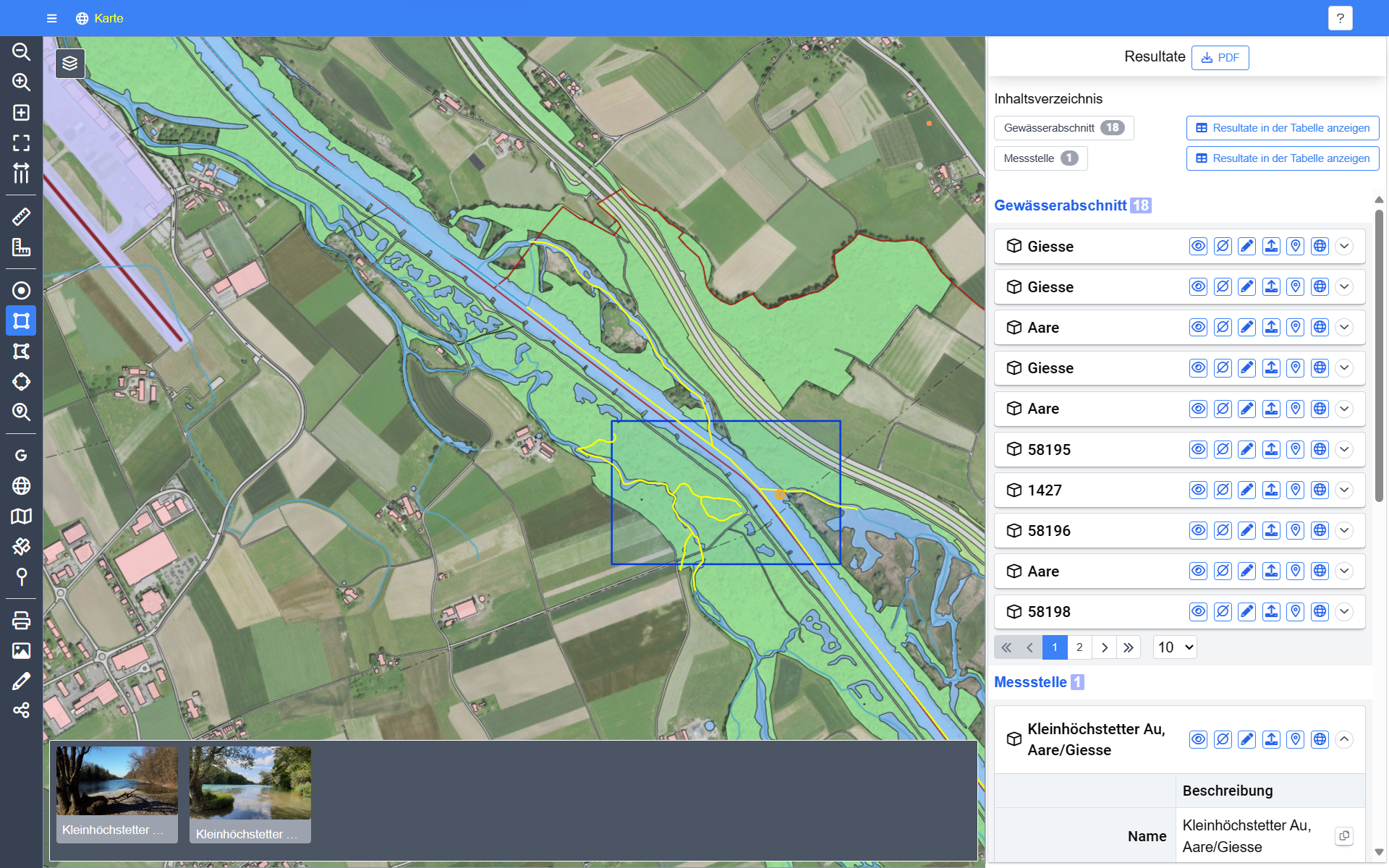Download results as PDF
This screenshot has height=868, width=1389.
(1220, 58)
